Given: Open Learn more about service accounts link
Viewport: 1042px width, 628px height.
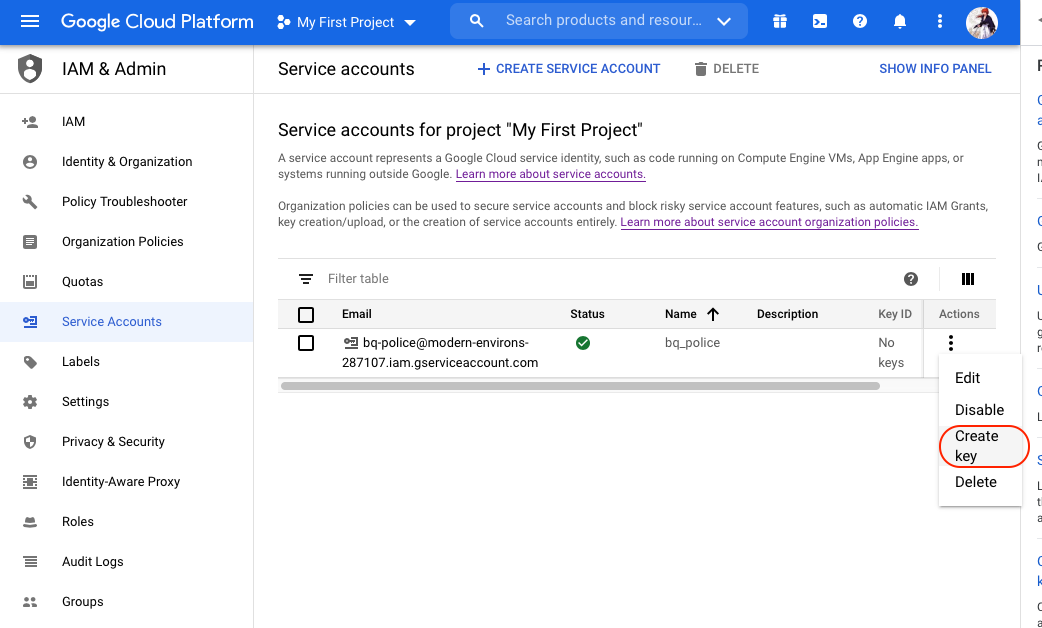Looking at the screenshot, I should 550,174.
